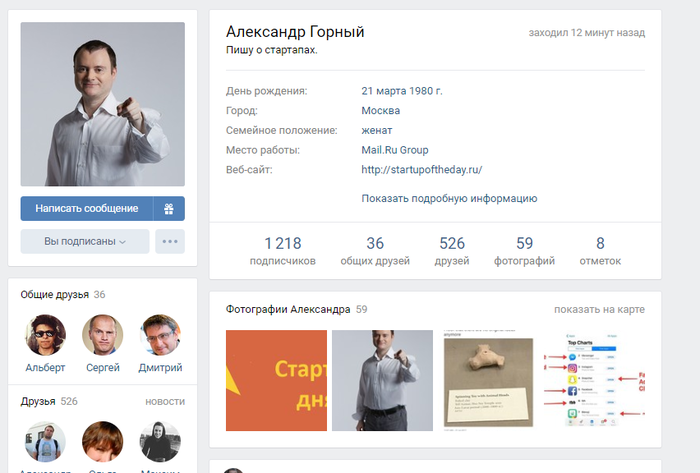The height and width of the screenshot is (473, 700).
Task: Open the 36 общих друзей counter
Action: coord(375,251)
